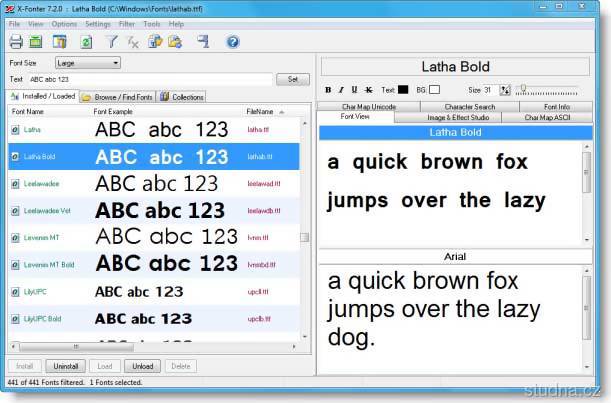Viewport: 611px width, 403px height.
Task: Open the Help menu
Action: [176, 24]
